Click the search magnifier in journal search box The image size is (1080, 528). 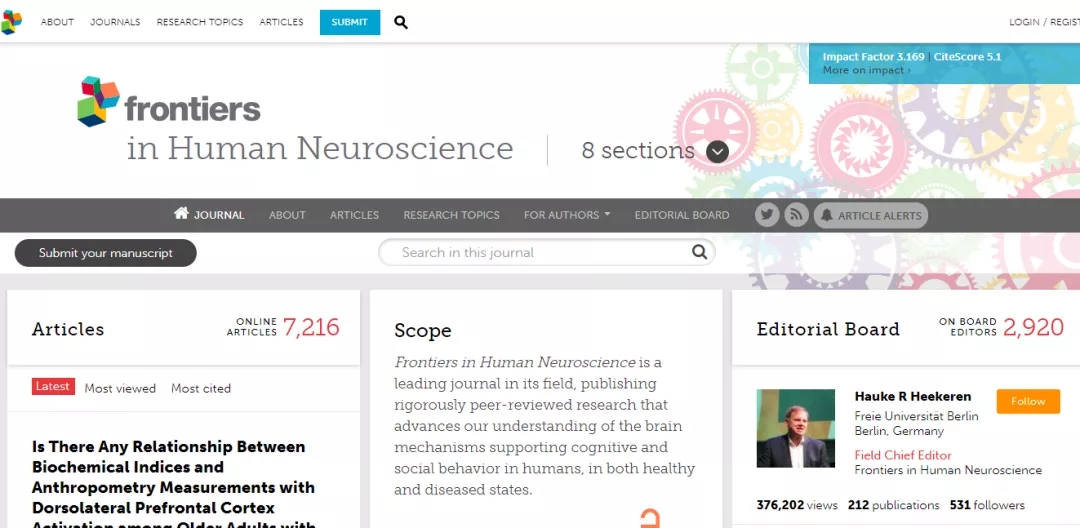click(700, 253)
